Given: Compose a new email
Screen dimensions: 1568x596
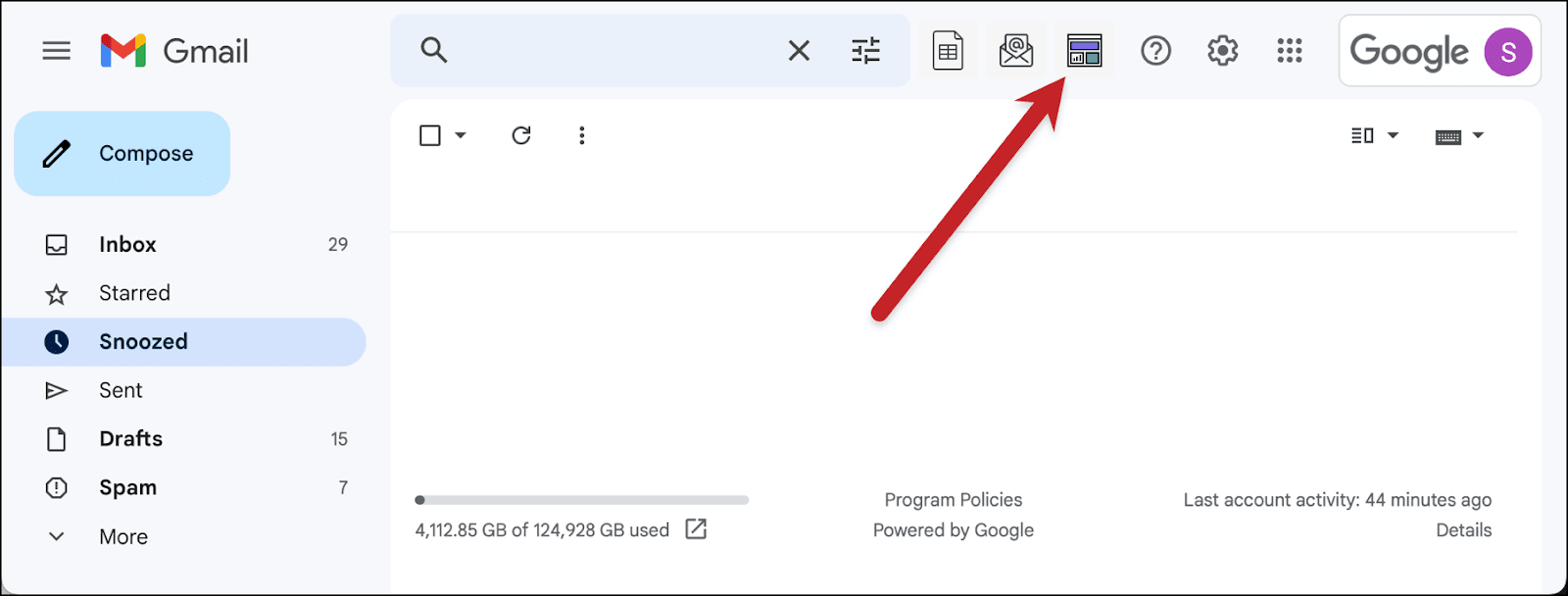Looking at the screenshot, I should coord(122,154).
